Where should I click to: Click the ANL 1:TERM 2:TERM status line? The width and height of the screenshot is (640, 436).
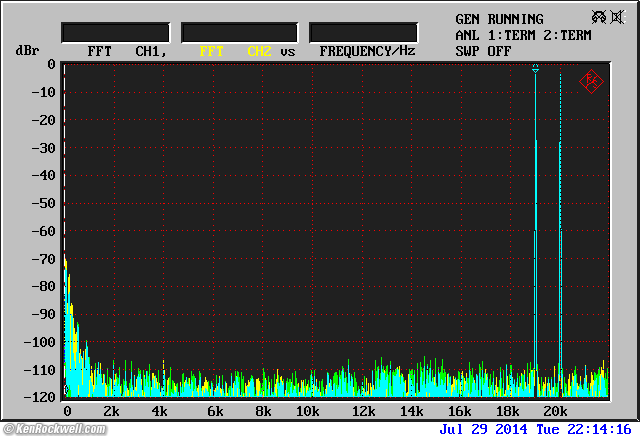pyautogui.click(x=523, y=36)
